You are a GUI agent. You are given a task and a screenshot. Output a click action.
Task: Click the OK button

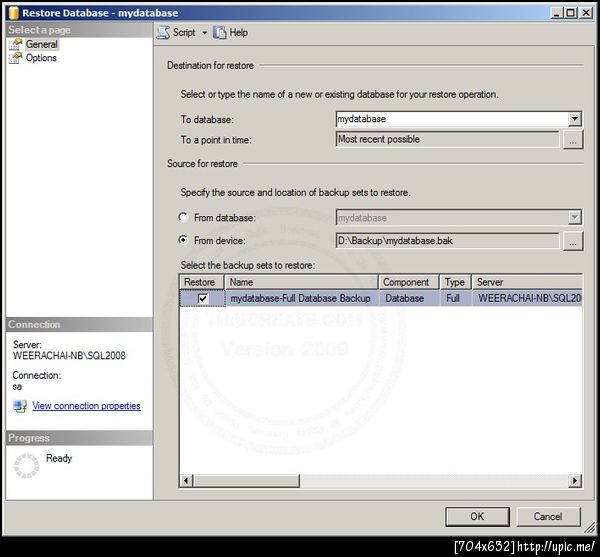tap(477, 516)
